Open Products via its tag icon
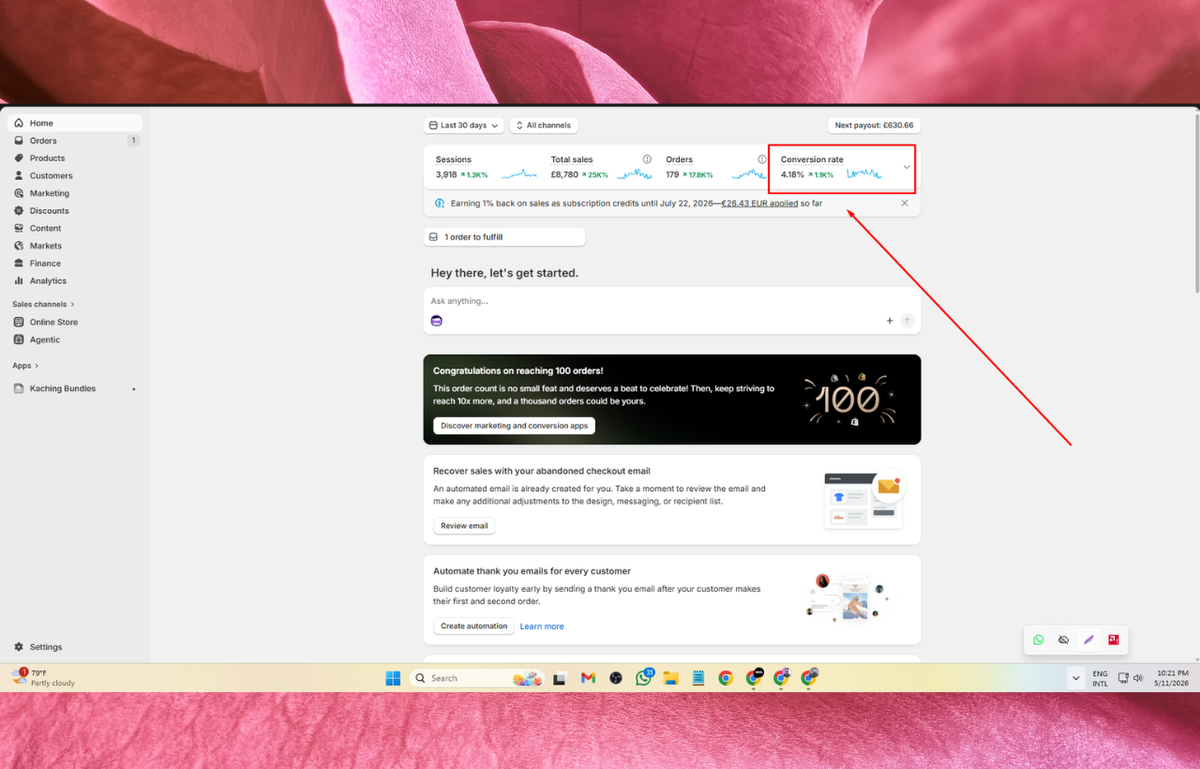 click(19, 158)
